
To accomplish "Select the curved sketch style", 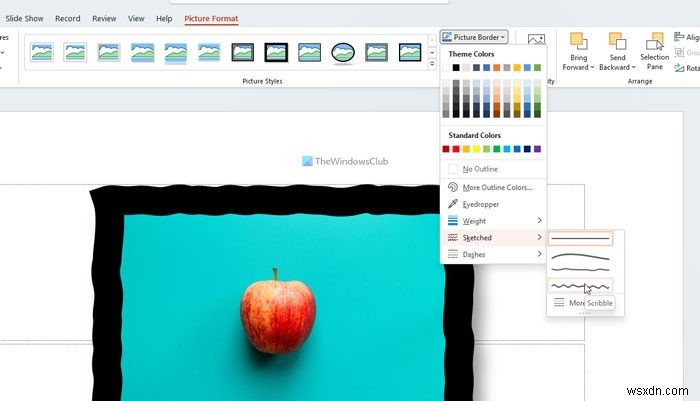I will (x=580, y=256).
